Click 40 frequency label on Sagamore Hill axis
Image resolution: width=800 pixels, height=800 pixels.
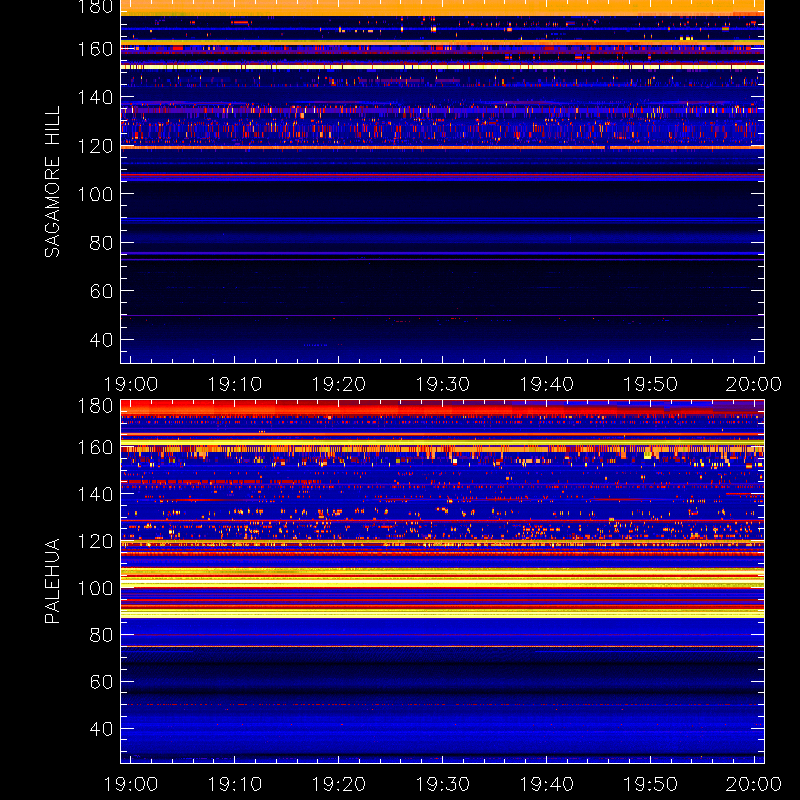point(101,339)
